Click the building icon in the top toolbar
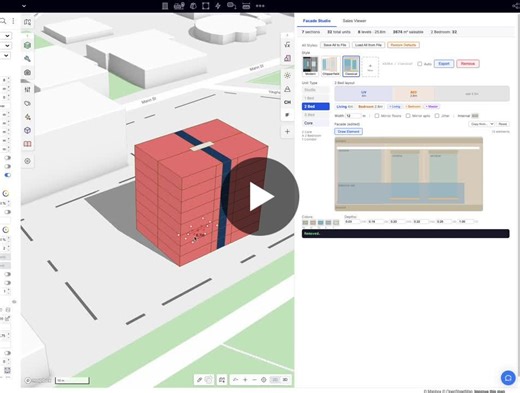The height and width of the screenshot is (393, 520). pyautogui.click(x=165, y=6)
